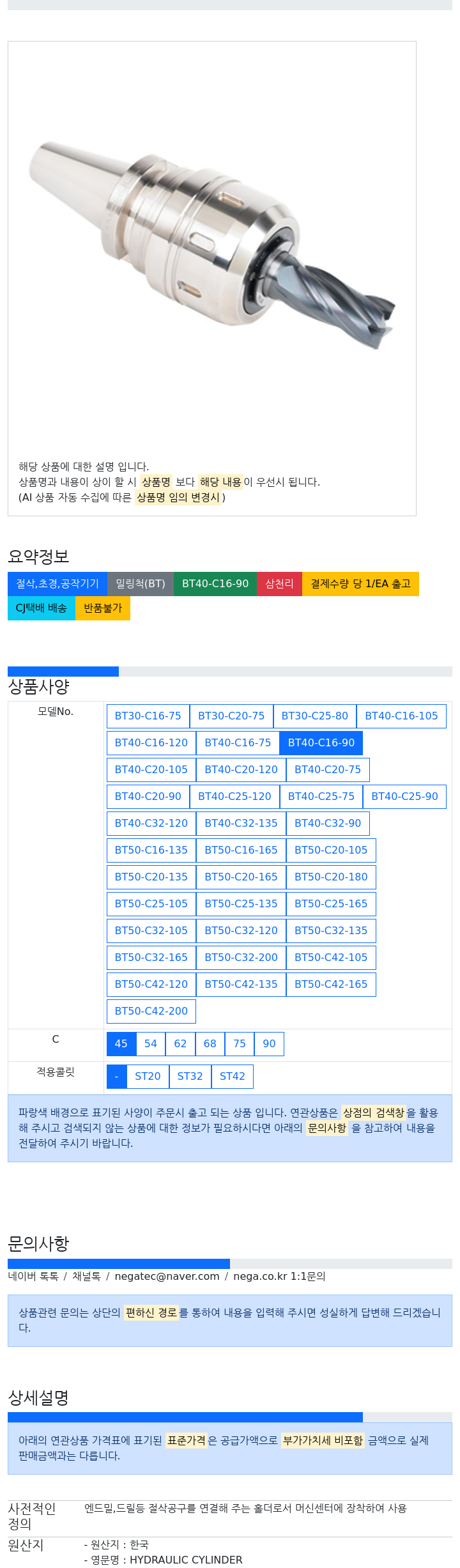
Task: Select the dash collet option
Action: (x=116, y=1076)
